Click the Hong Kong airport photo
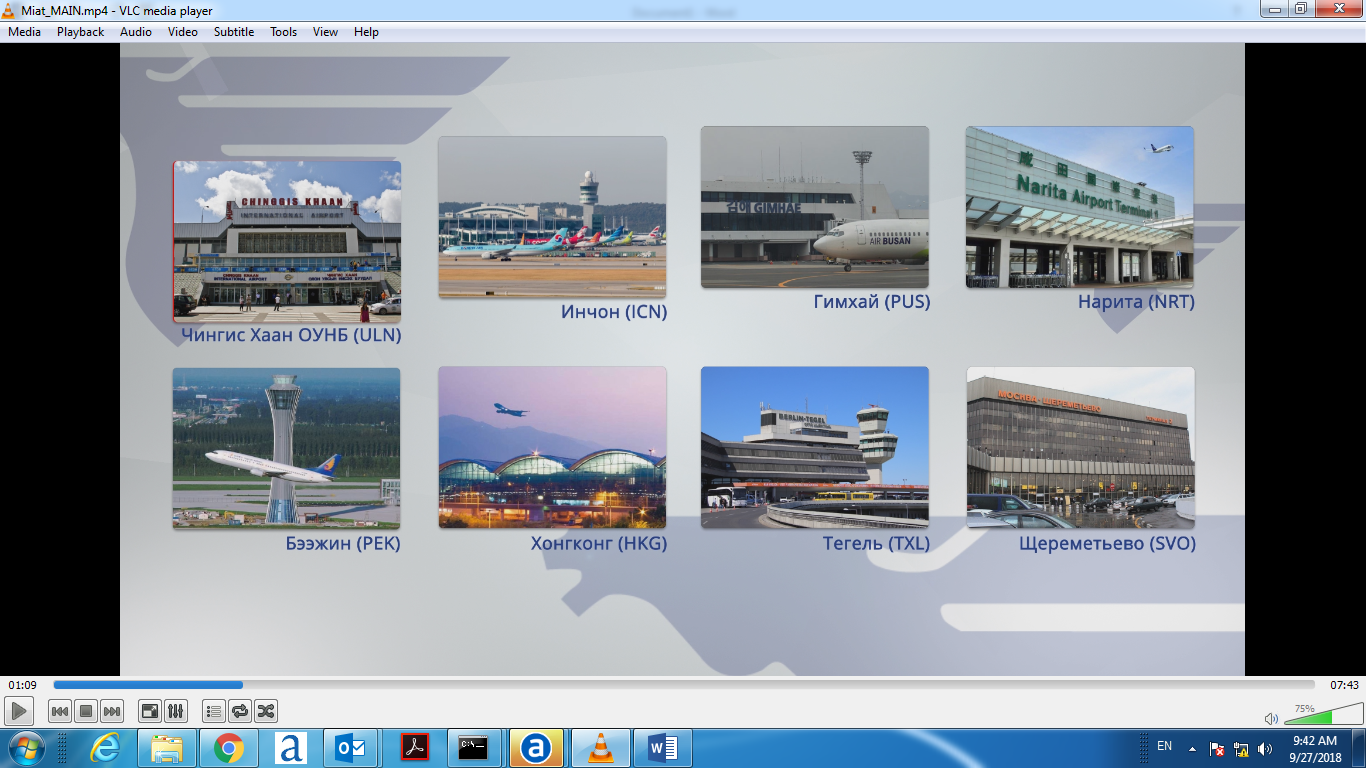This screenshot has width=1366, height=768. [x=552, y=447]
